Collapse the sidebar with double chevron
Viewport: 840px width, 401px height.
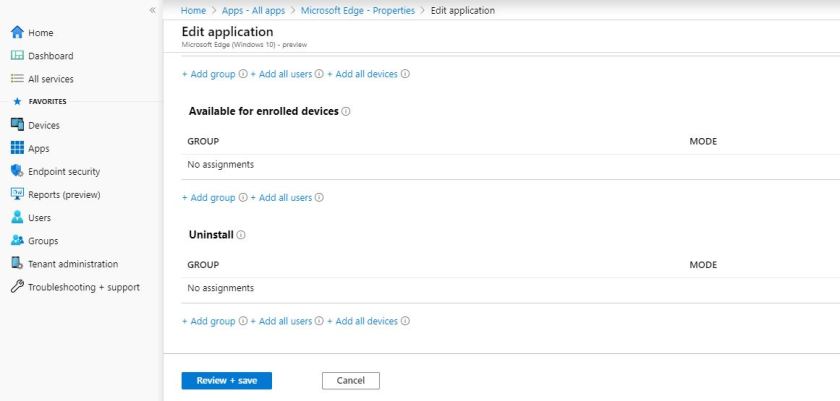pos(152,10)
